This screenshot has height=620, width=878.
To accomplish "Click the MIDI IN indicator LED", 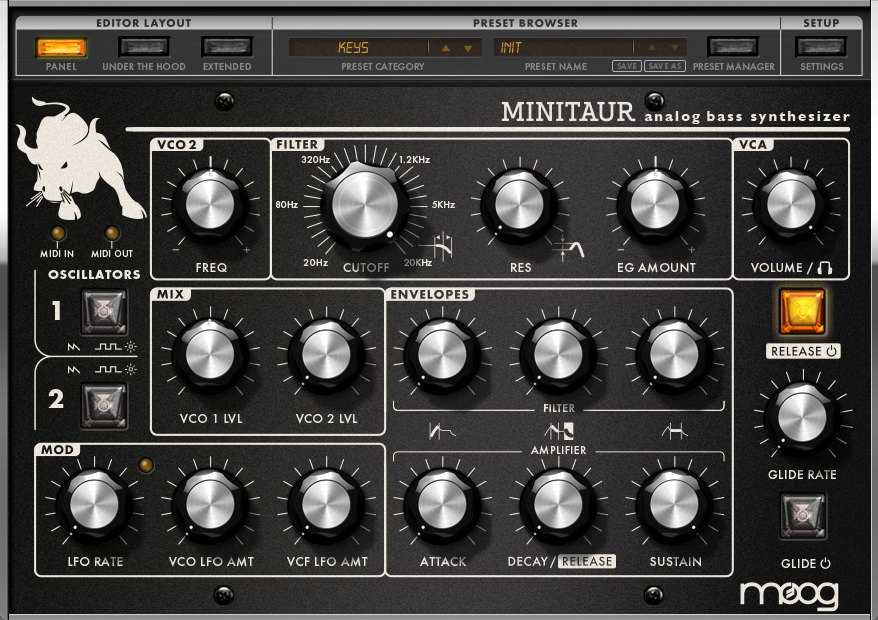I will coord(58,233).
